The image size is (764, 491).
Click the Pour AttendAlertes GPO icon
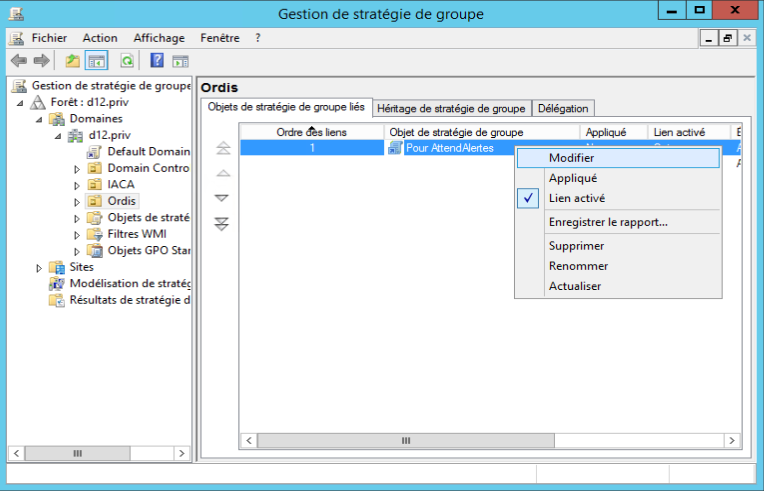395,148
